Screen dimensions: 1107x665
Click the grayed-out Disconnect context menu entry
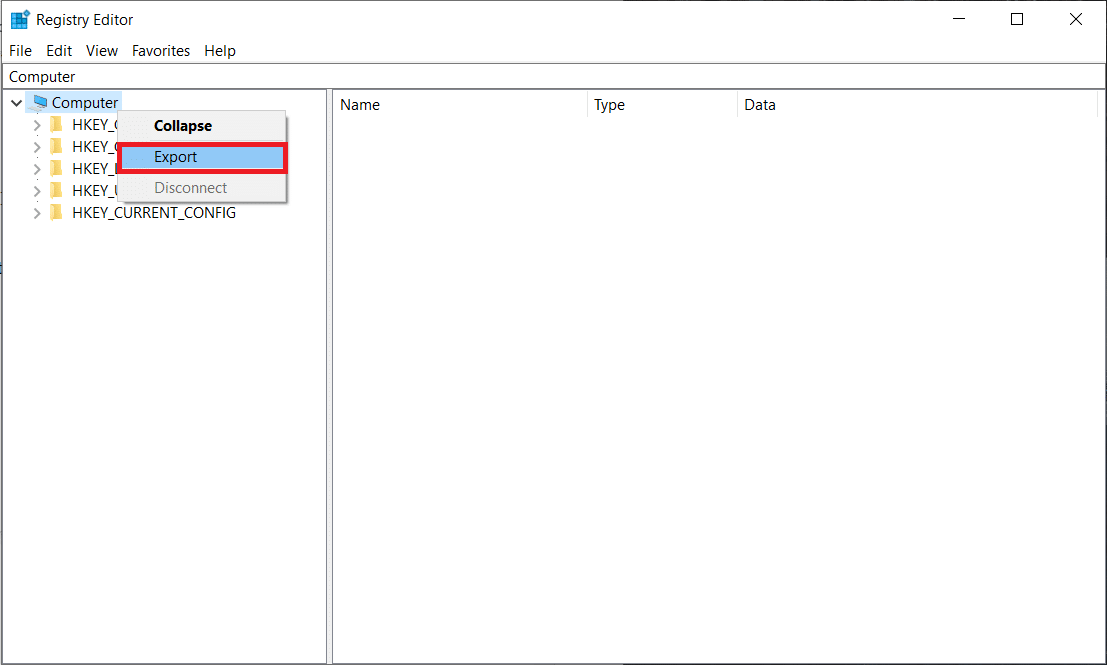click(x=203, y=188)
